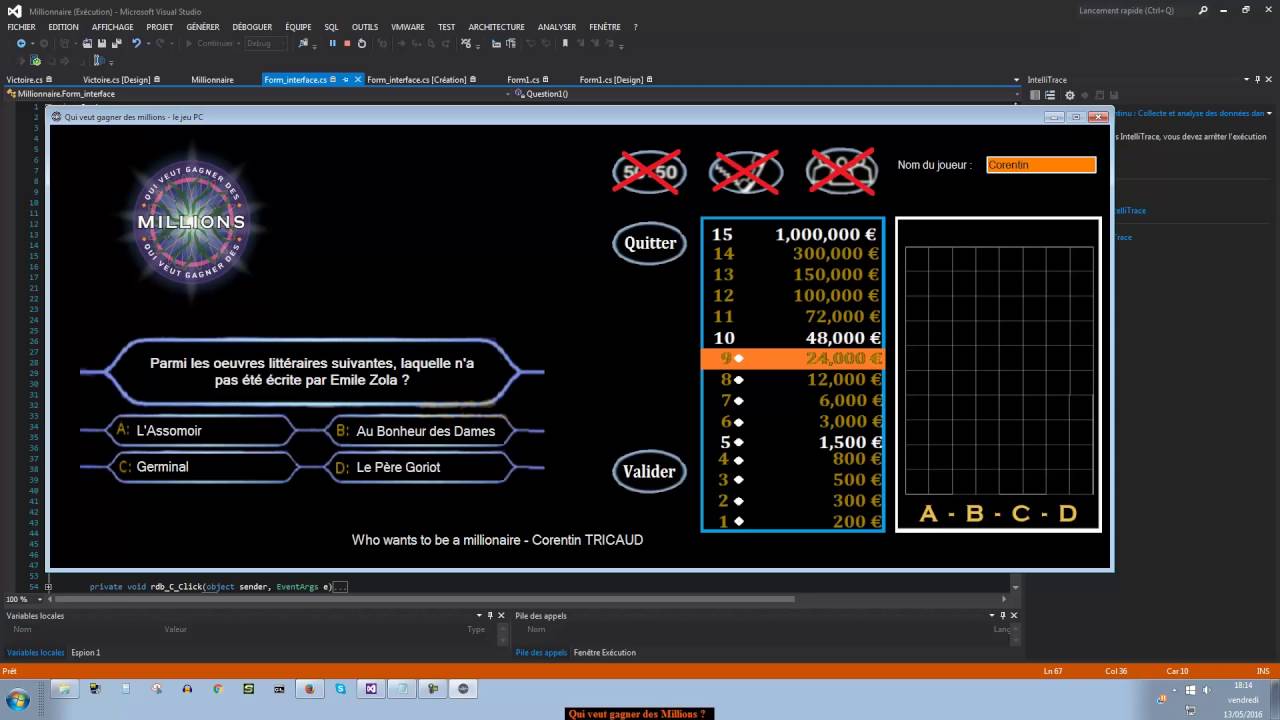Select answer A: L'Assomoir
This screenshot has width=1280, height=720.
click(200, 431)
